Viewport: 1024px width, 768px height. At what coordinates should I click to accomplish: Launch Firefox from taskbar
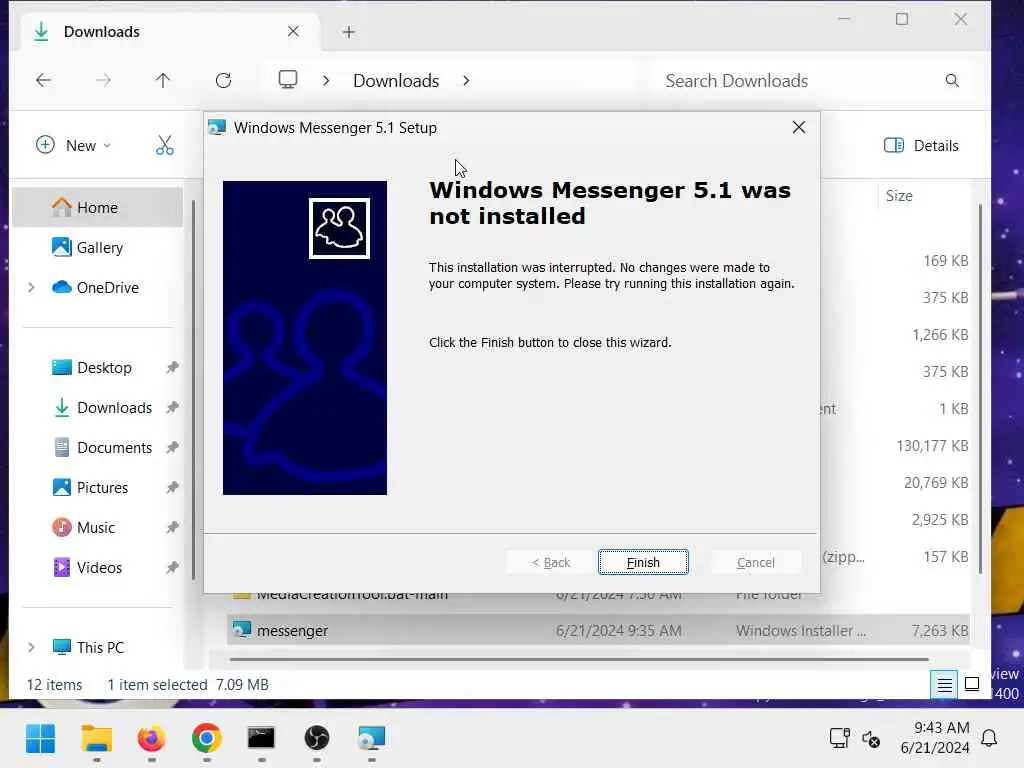[152, 739]
